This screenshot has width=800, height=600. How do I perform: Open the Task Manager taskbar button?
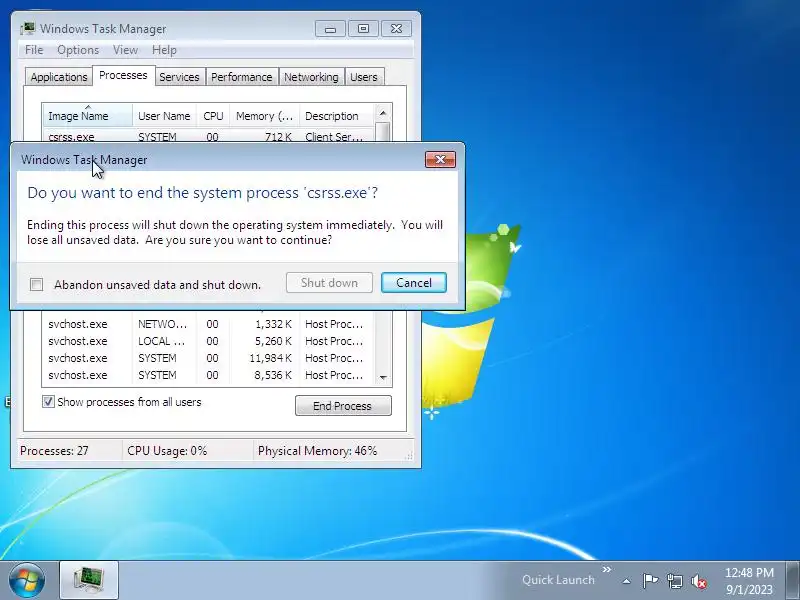click(89, 580)
